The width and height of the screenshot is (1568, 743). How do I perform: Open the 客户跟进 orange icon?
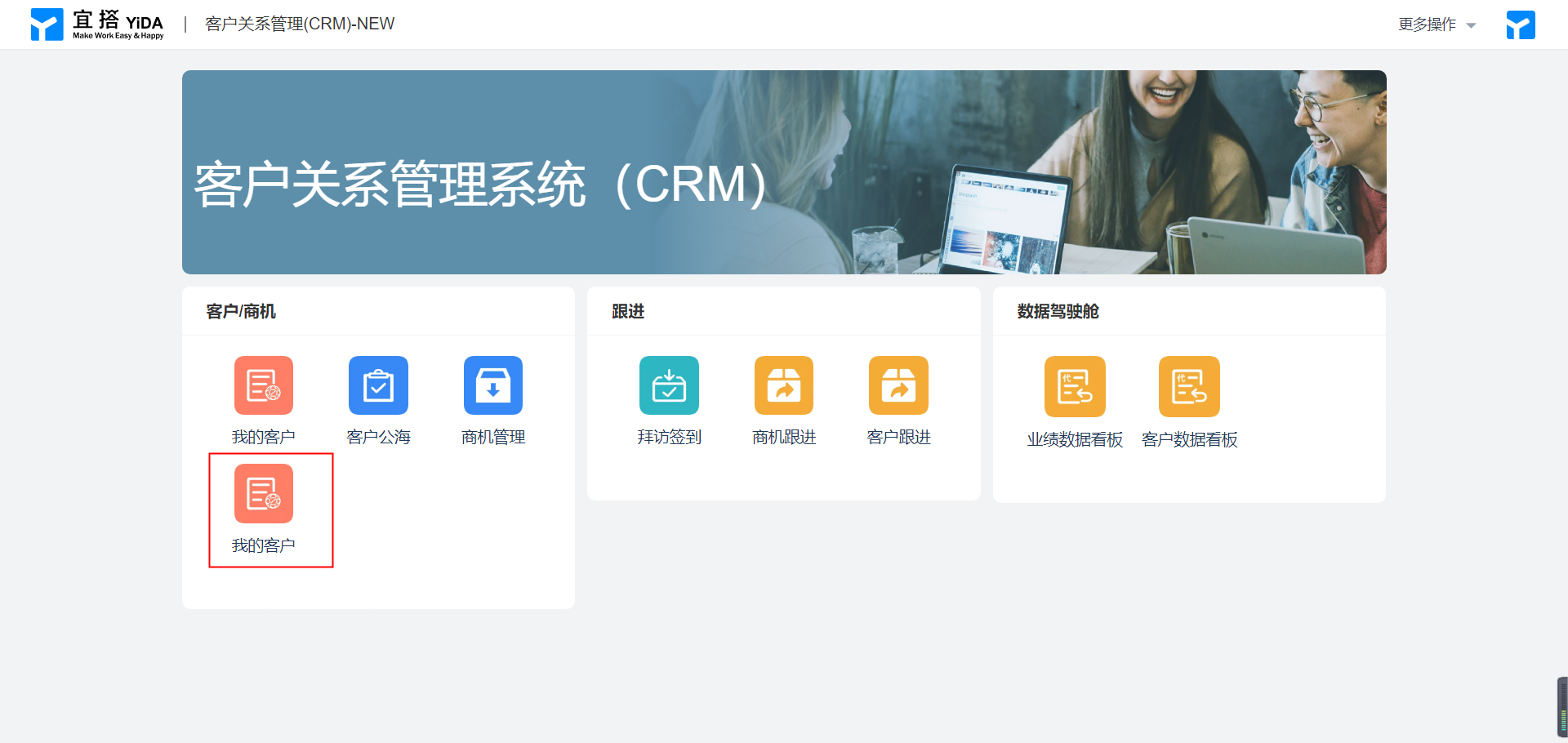click(898, 385)
